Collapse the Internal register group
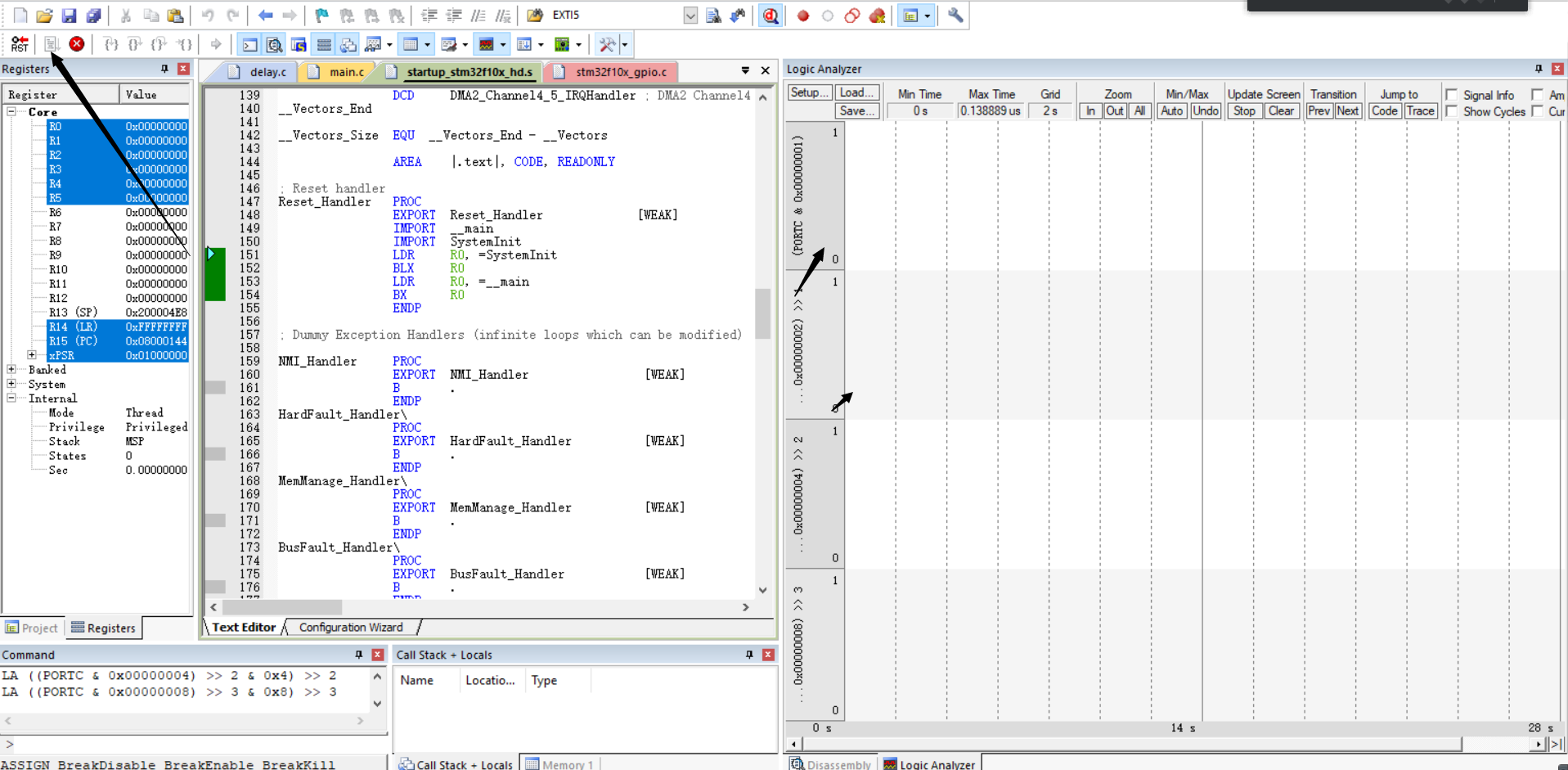 click(12, 398)
